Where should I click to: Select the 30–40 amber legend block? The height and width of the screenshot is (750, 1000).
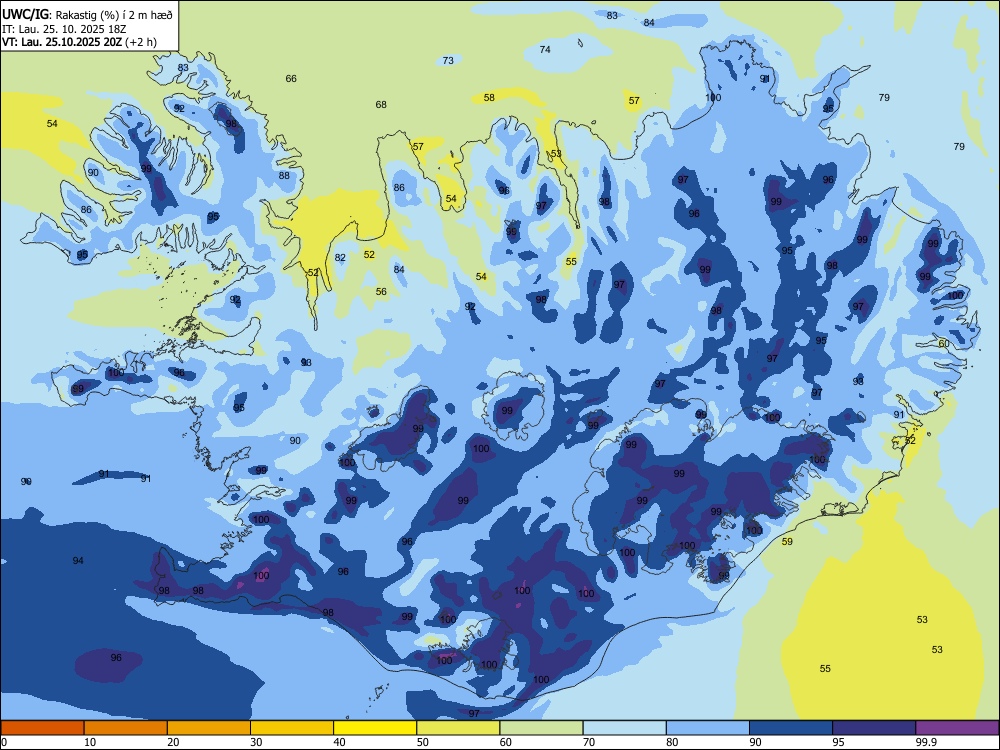(x=292, y=728)
